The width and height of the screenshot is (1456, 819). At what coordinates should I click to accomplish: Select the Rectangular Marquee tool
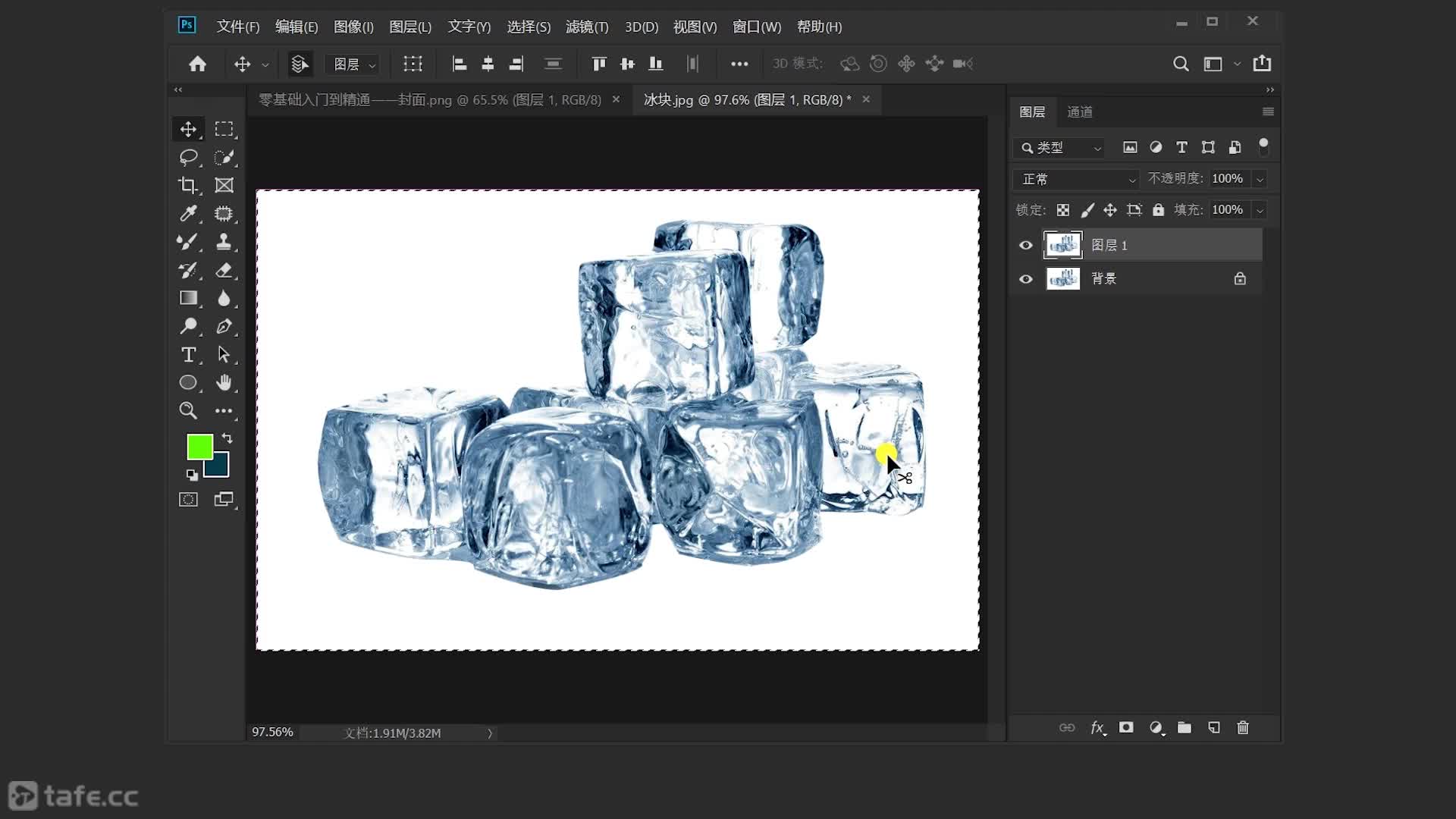click(x=224, y=129)
